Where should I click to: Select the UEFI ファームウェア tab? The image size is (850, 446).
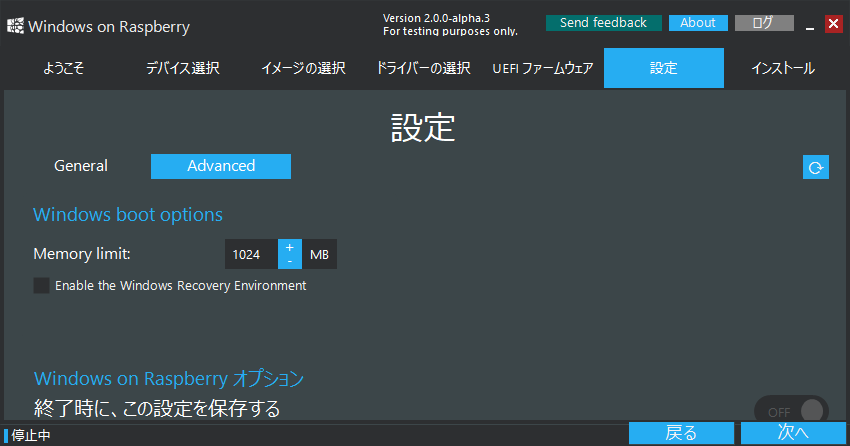pos(543,68)
